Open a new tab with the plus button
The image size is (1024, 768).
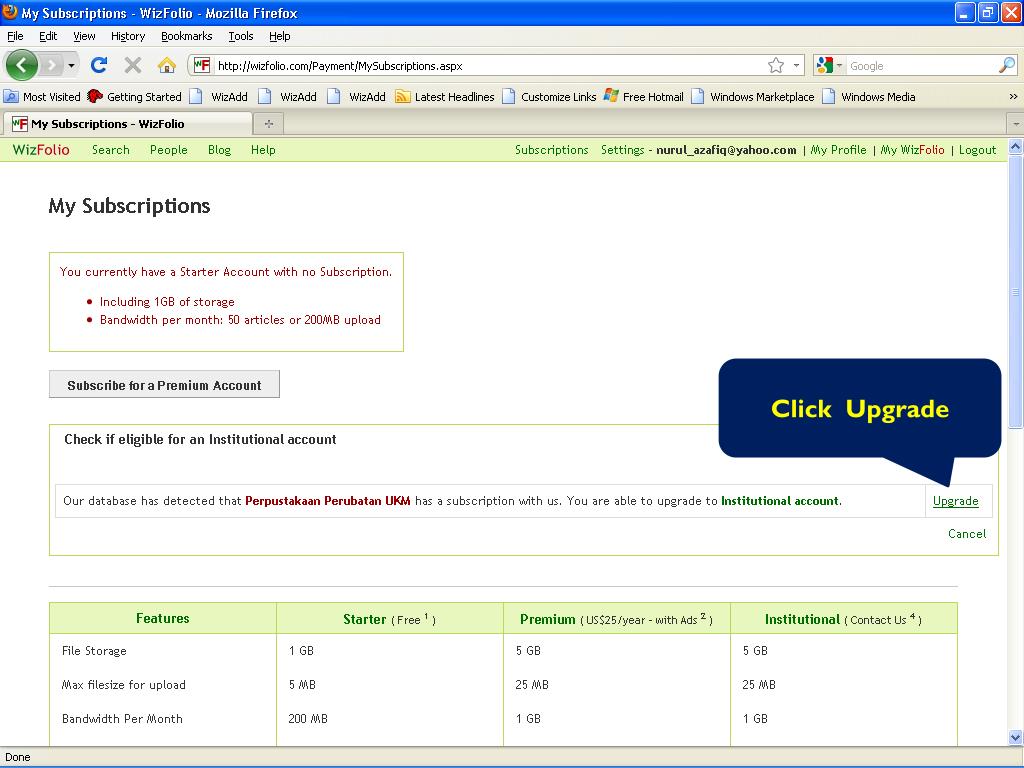[268, 123]
